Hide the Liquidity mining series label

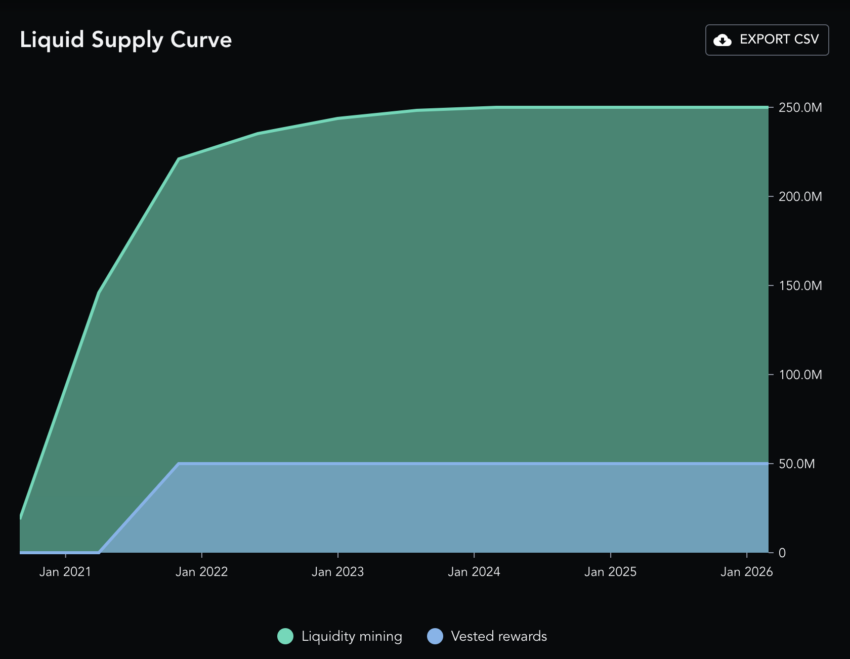(352, 636)
